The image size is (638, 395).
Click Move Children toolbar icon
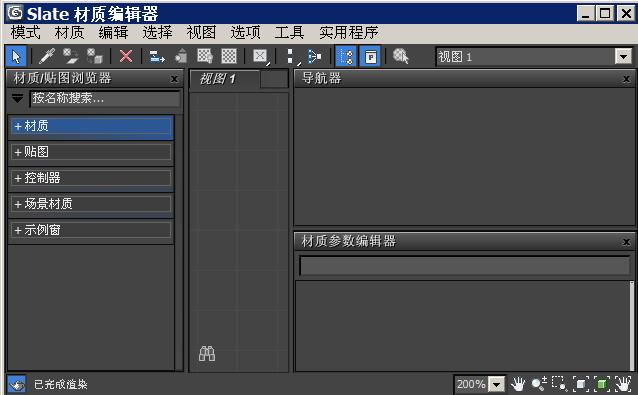157,56
